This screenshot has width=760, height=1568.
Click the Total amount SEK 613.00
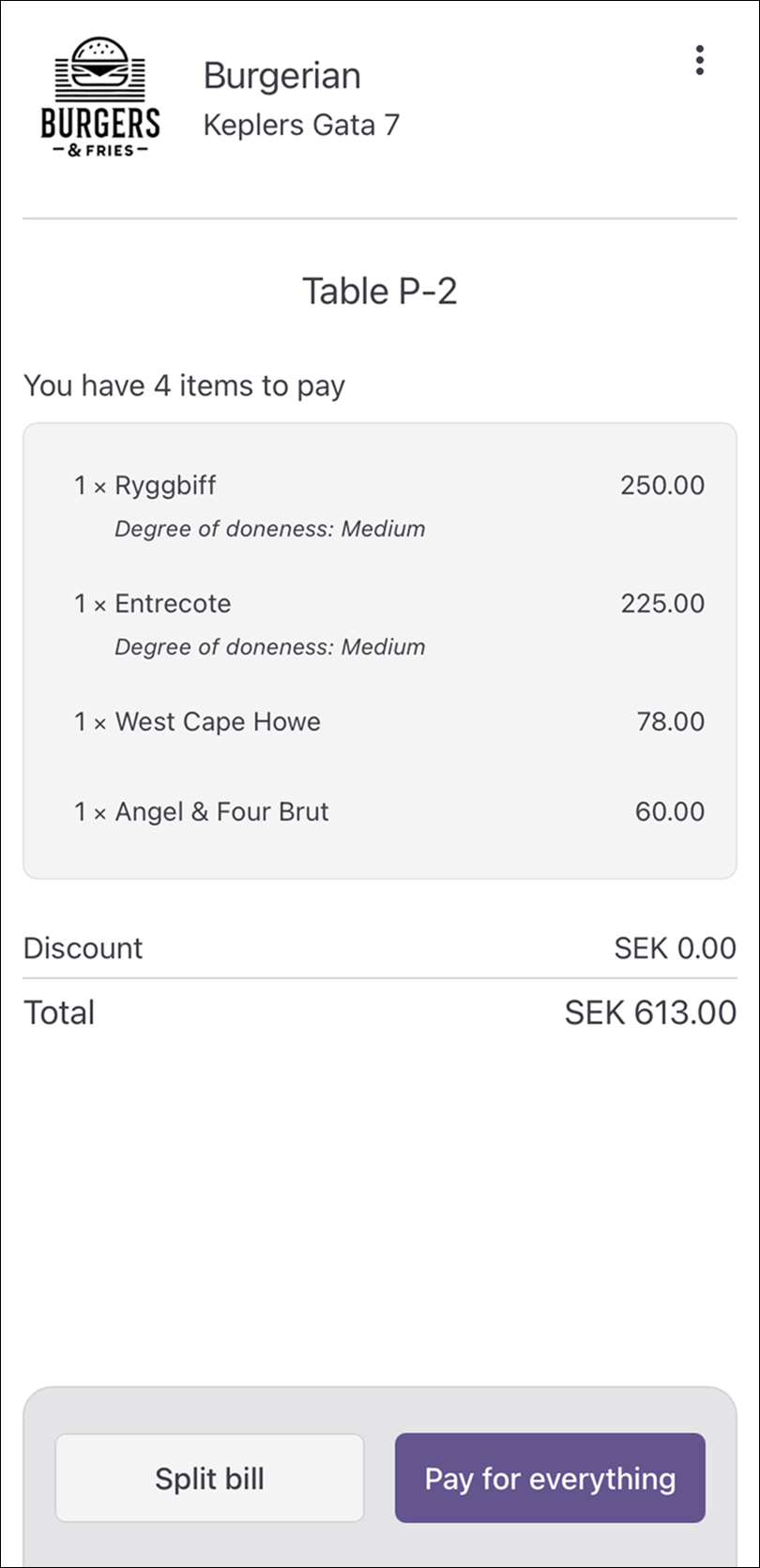coord(649,1013)
